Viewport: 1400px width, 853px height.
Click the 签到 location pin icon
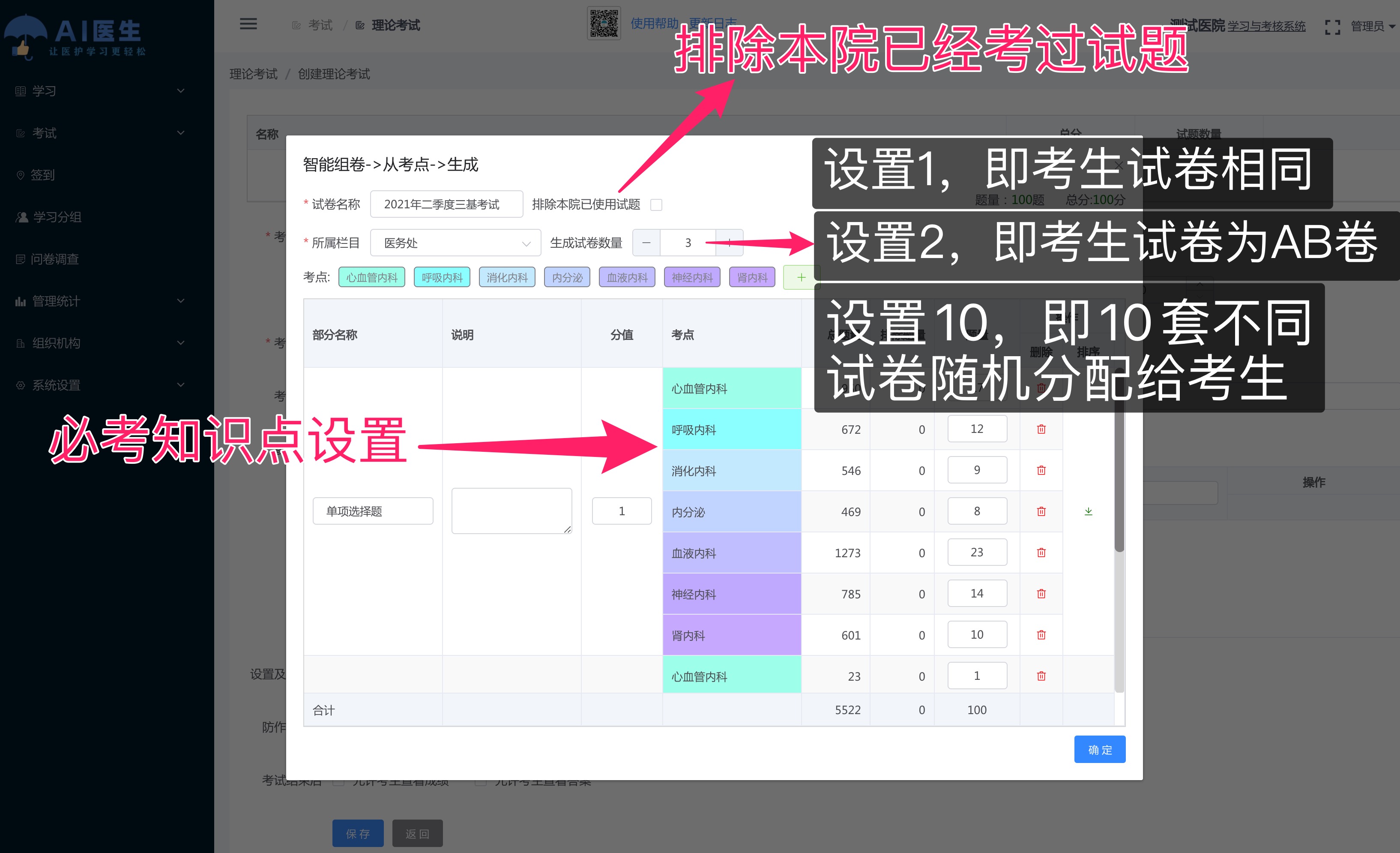click(21, 175)
